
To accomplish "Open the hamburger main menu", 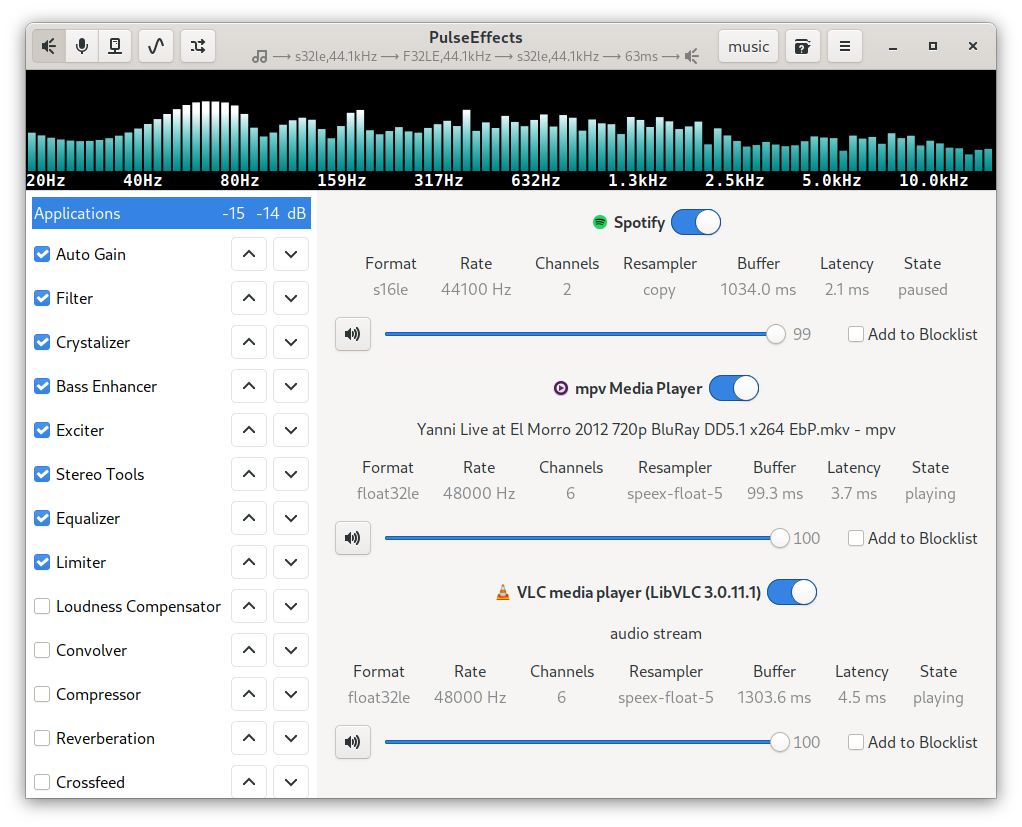I will (845, 46).
